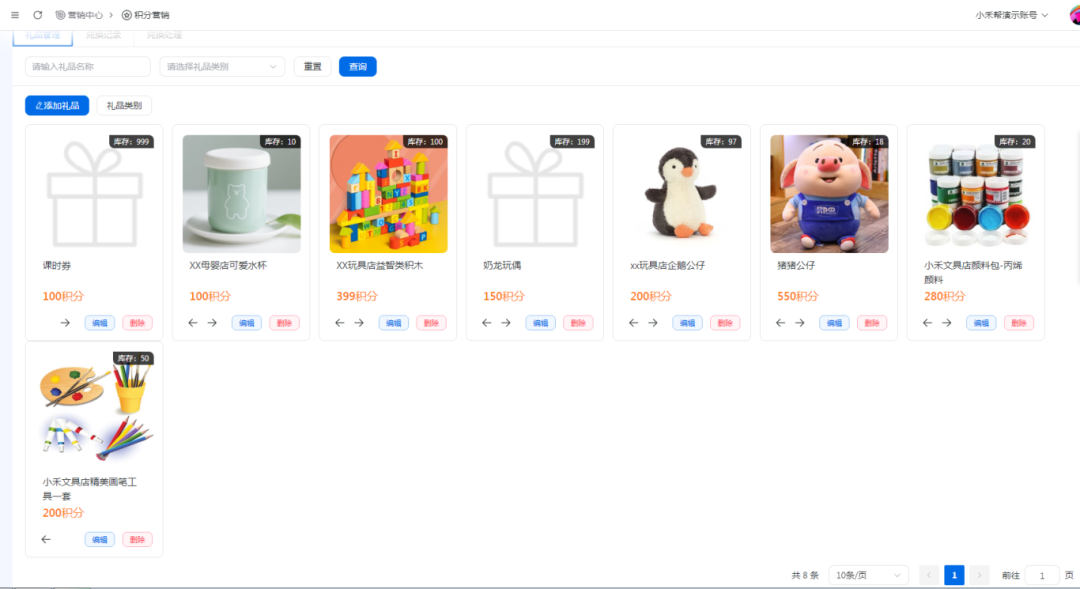Delete the XX玩具店益智类积木 gift
The image size is (1080, 589).
point(431,323)
